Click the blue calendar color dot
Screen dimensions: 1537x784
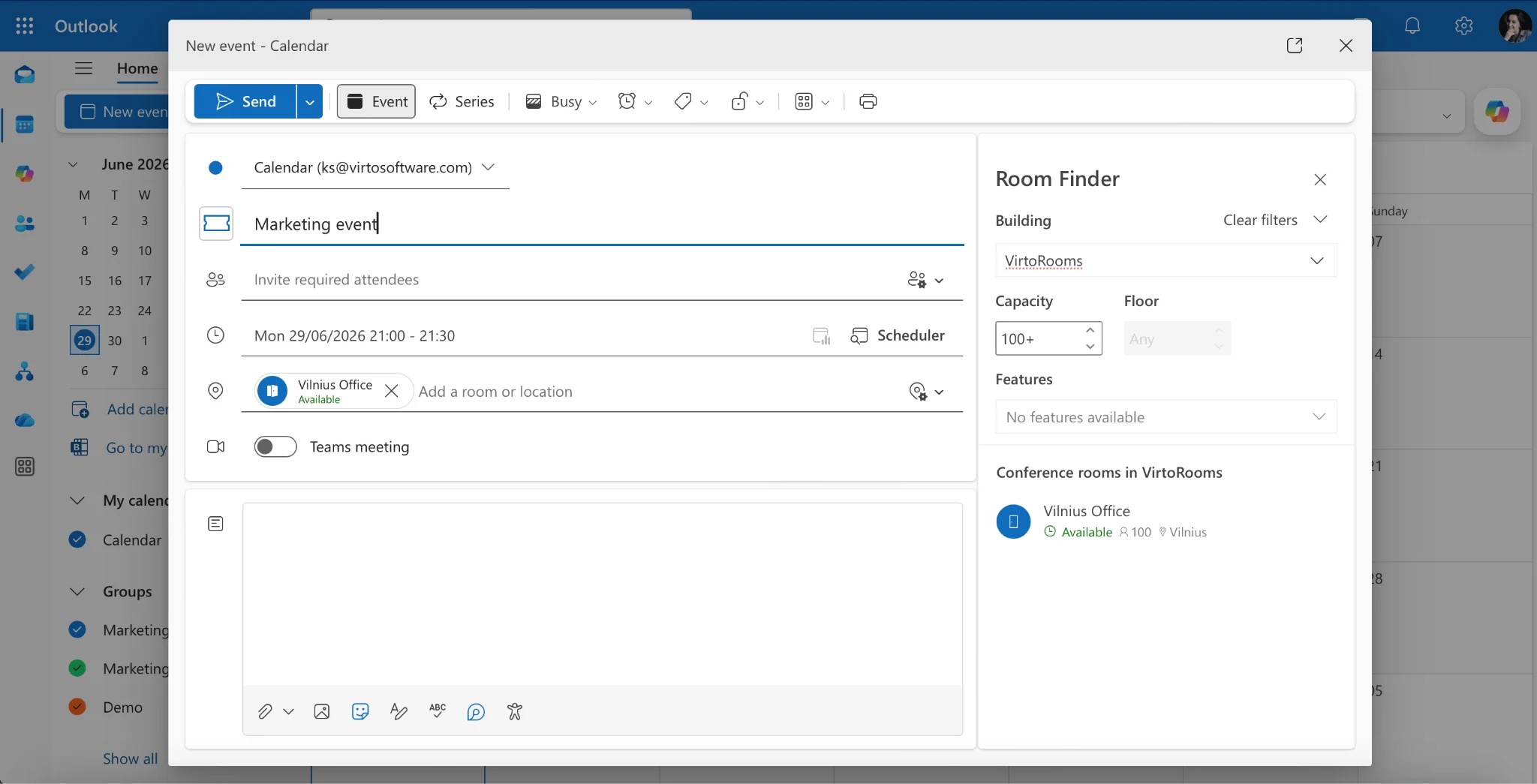click(215, 167)
